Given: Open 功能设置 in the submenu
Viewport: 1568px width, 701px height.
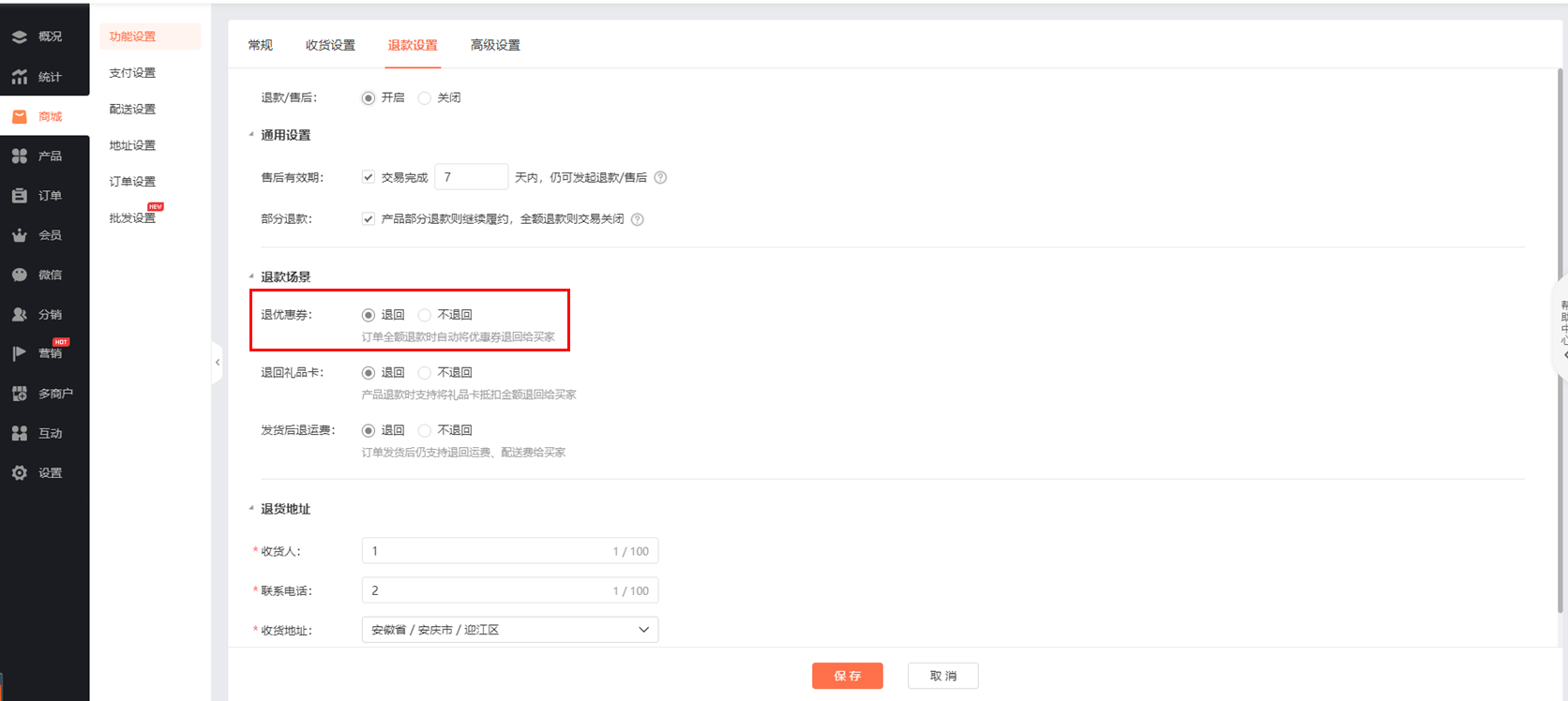Looking at the screenshot, I should (x=150, y=37).
